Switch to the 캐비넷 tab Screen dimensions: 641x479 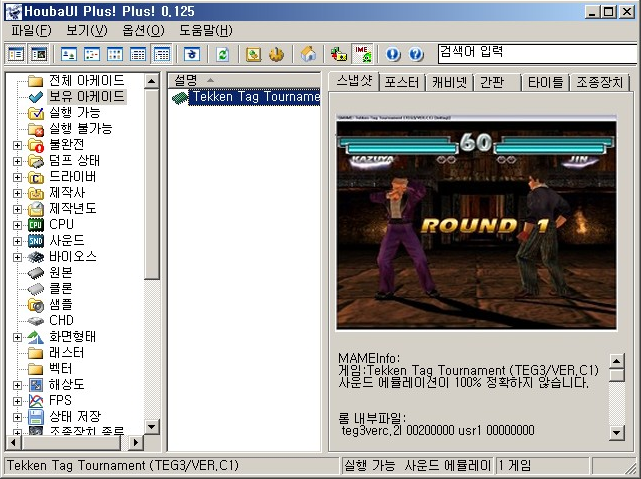point(450,83)
